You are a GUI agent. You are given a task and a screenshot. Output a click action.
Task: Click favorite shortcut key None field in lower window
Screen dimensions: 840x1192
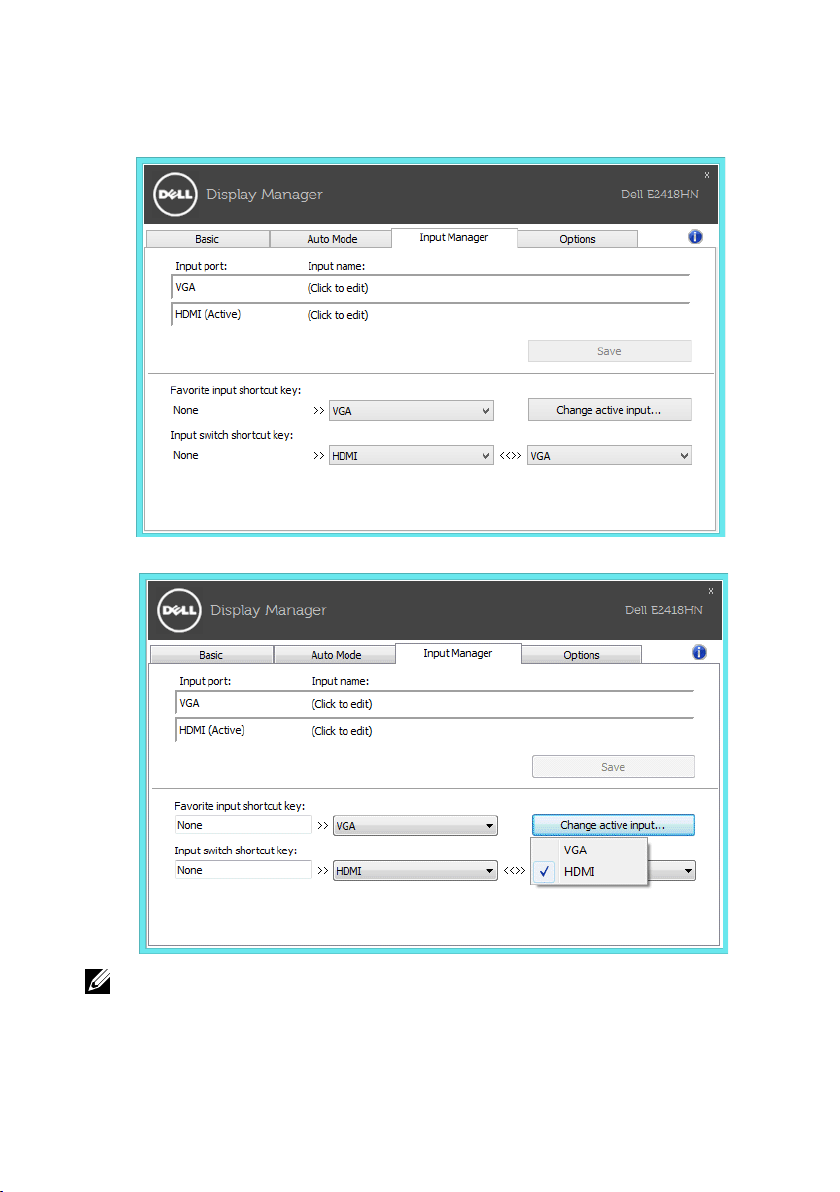click(243, 825)
